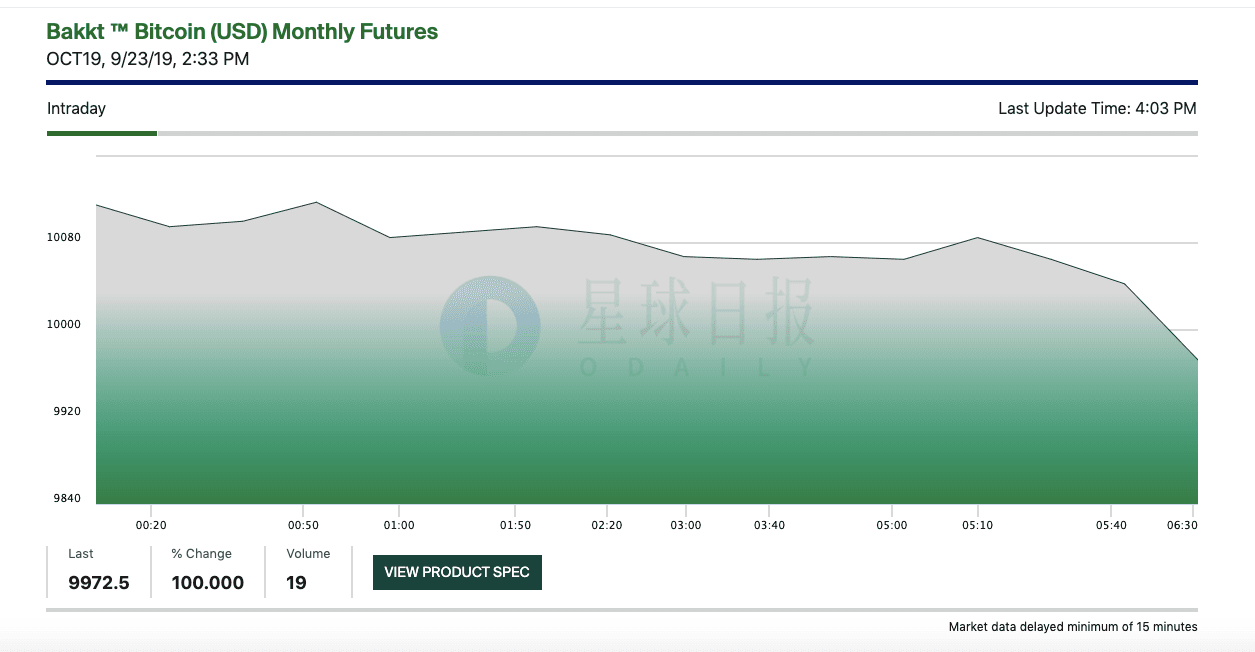This screenshot has height=652, width=1255.
Task: Click the 01:00 time axis label
Action: tap(399, 524)
